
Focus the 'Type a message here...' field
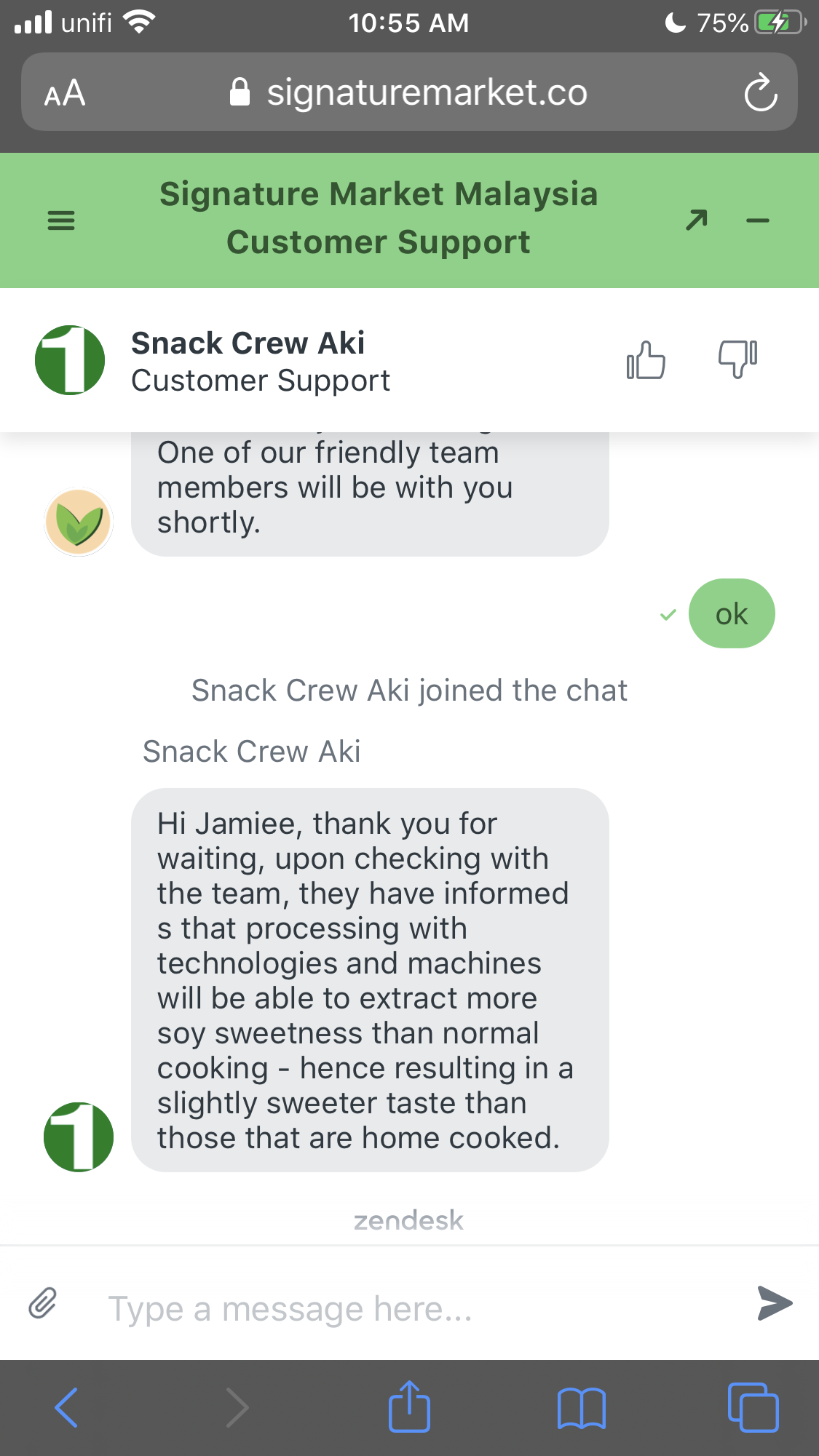pyautogui.click(x=415, y=1308)
